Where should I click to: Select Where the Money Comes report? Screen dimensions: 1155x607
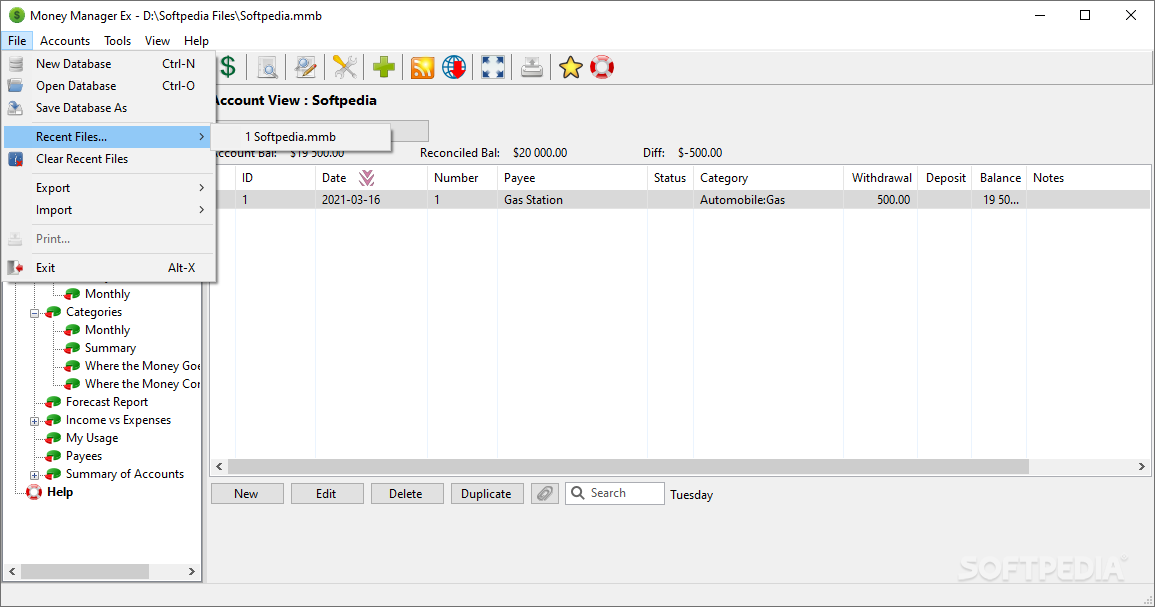[142, 384]
